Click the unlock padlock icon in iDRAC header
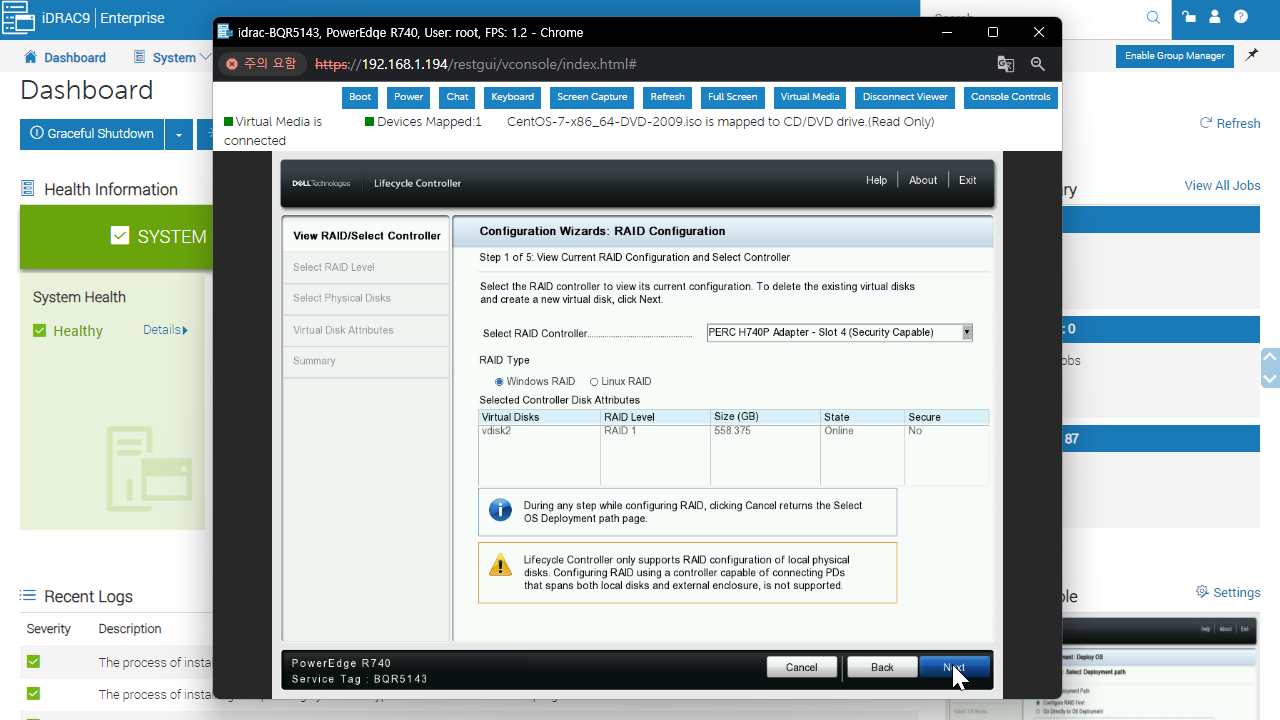The height and width of the screenshot is (720, 1280). click(1189, 17)
